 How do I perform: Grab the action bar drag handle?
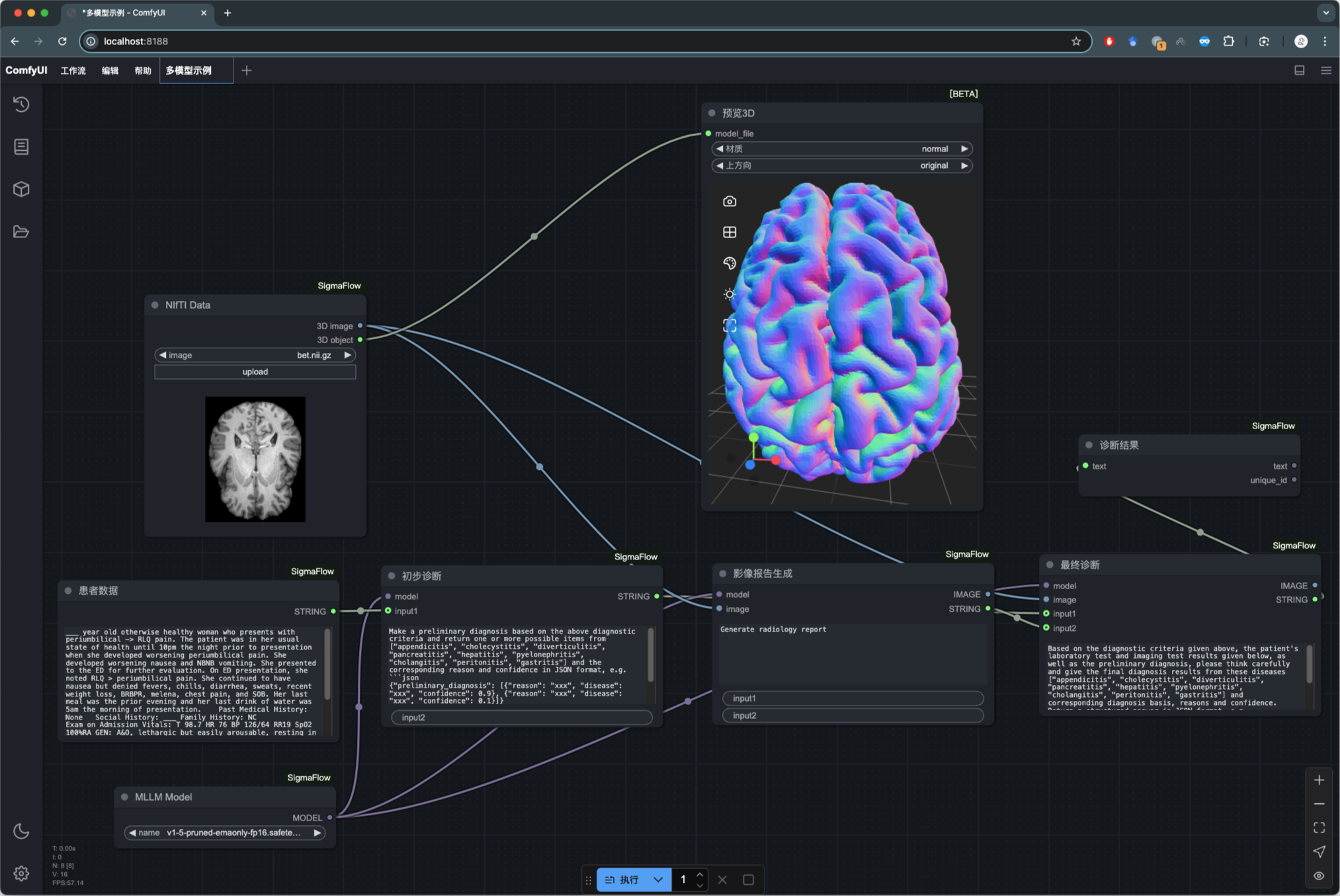(588, 879)
